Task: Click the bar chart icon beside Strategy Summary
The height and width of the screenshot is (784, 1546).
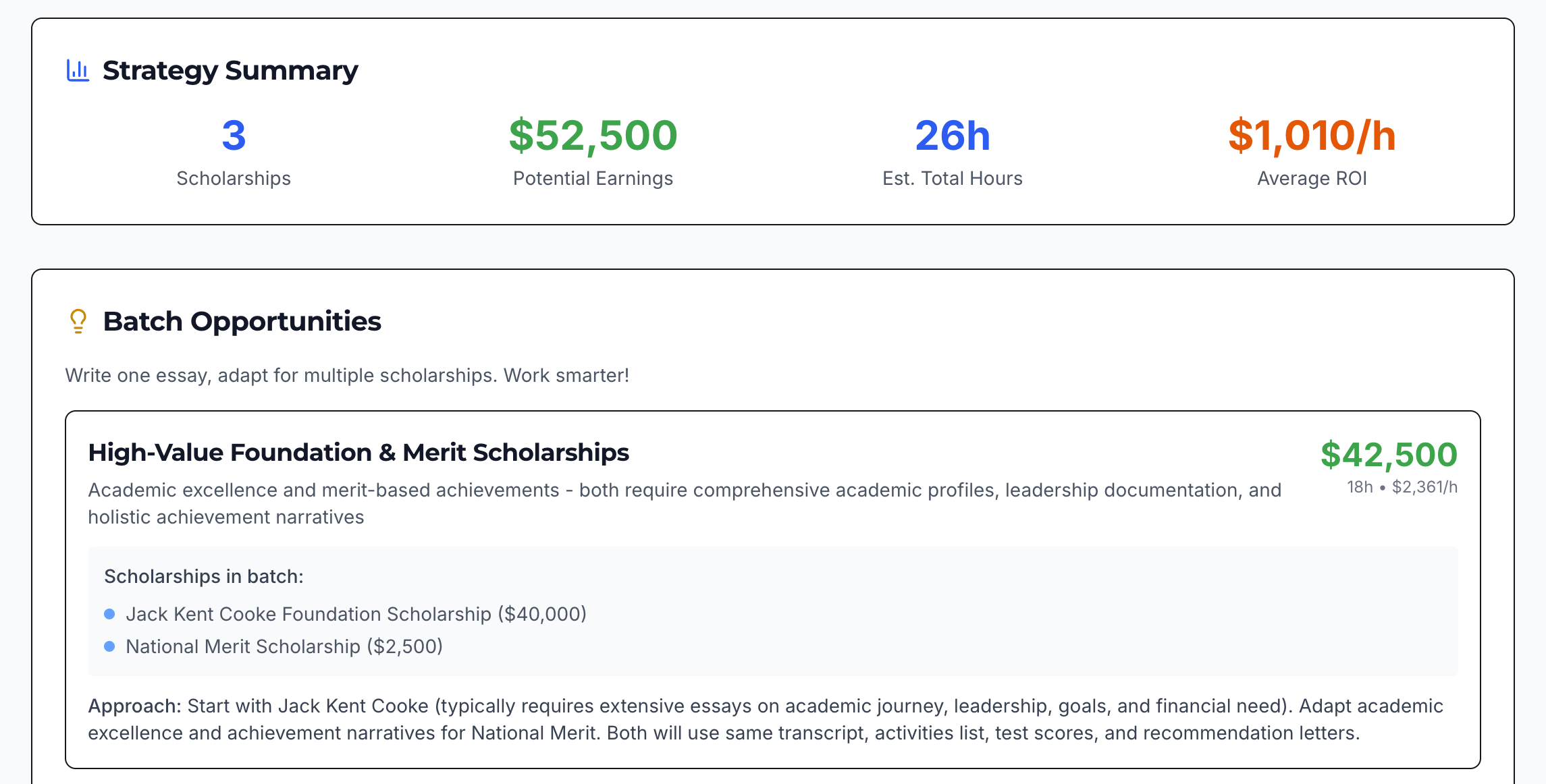Action: (76, 68)
